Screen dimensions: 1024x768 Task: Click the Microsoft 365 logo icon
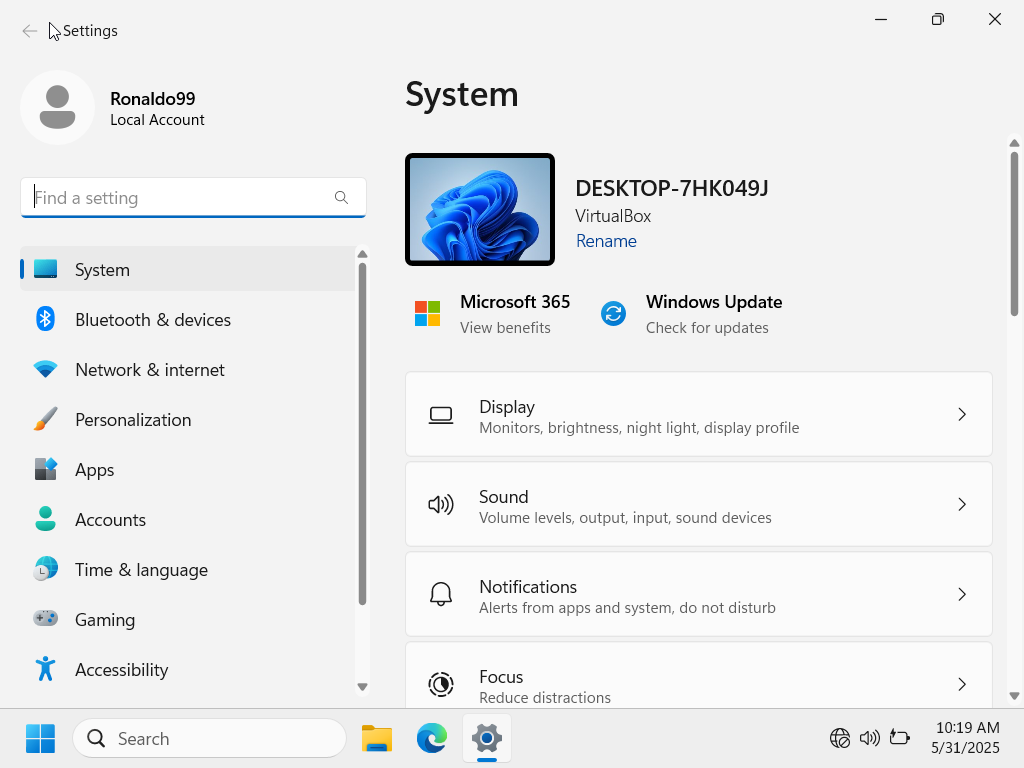point(427,313)
